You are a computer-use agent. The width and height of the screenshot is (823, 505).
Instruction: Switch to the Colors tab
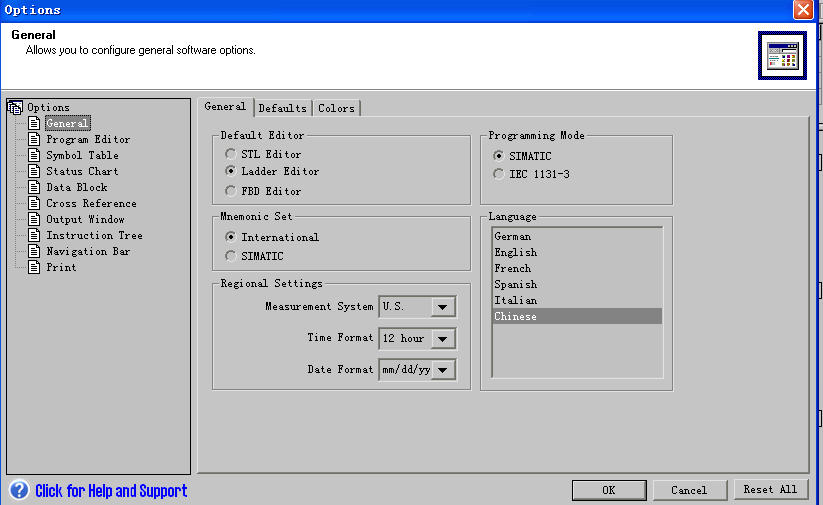pos(336,108)
